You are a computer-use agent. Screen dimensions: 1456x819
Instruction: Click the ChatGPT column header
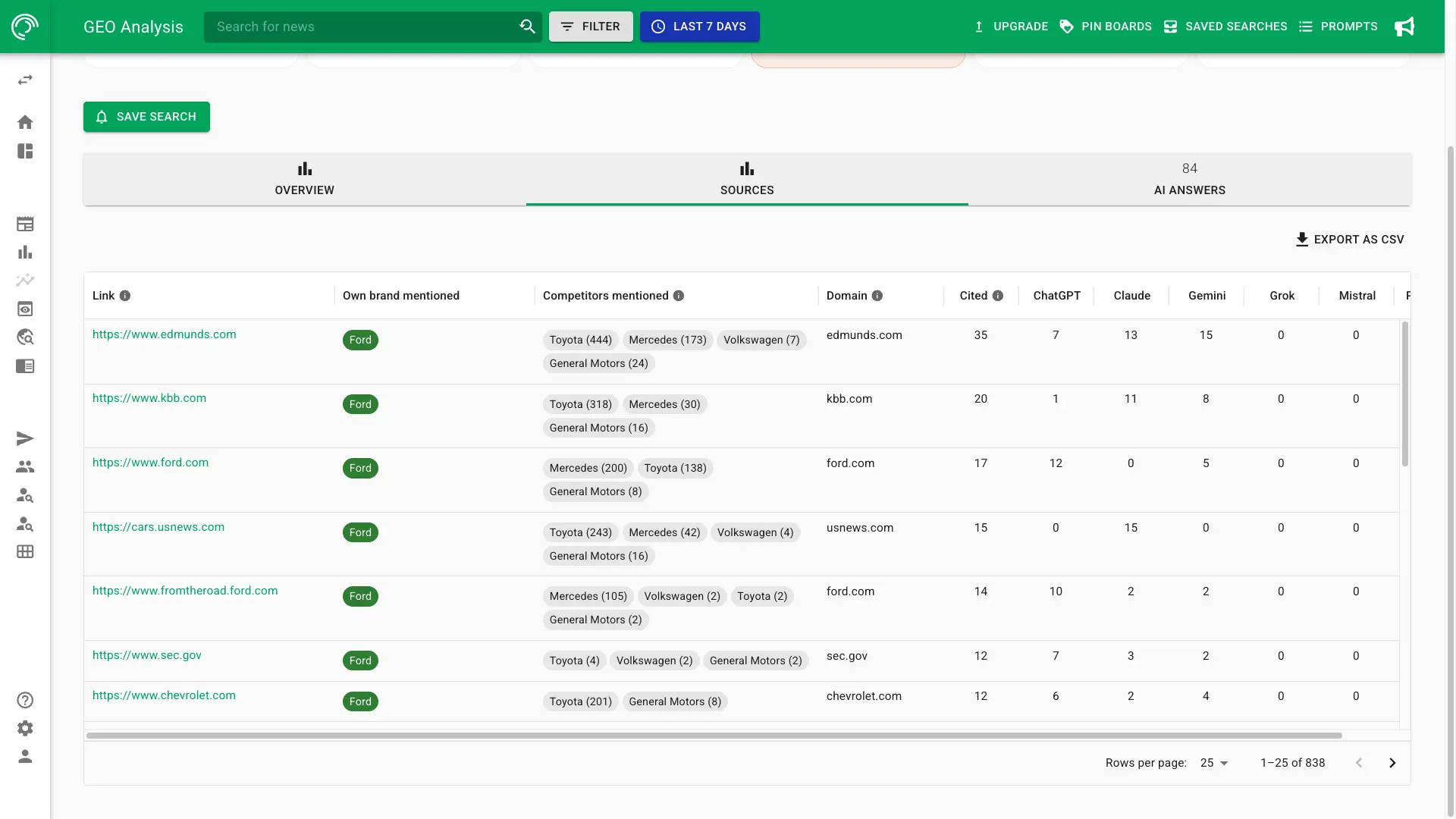(1056, 296)
